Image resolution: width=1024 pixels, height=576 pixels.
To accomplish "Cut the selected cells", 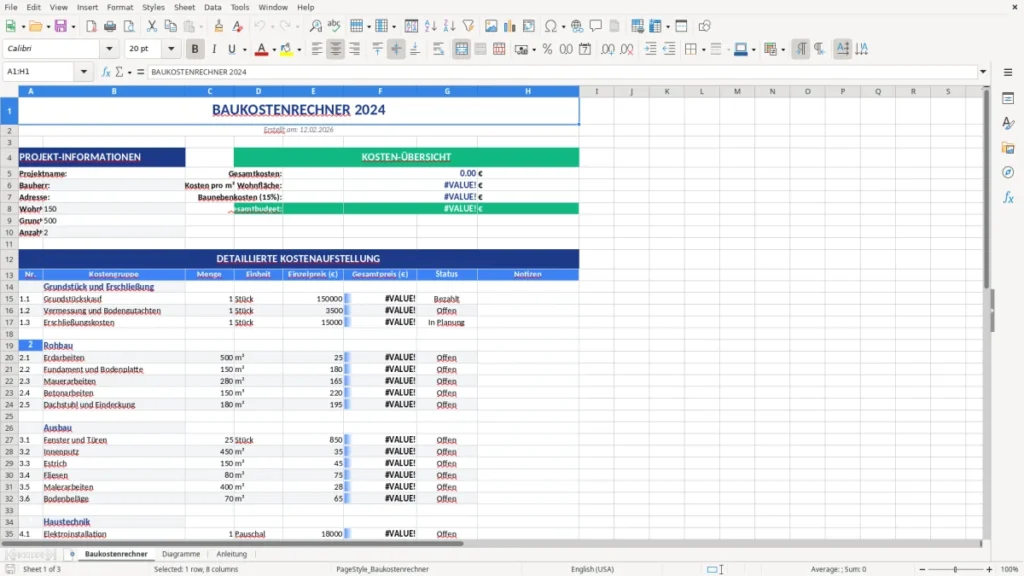I will point(152,26).
